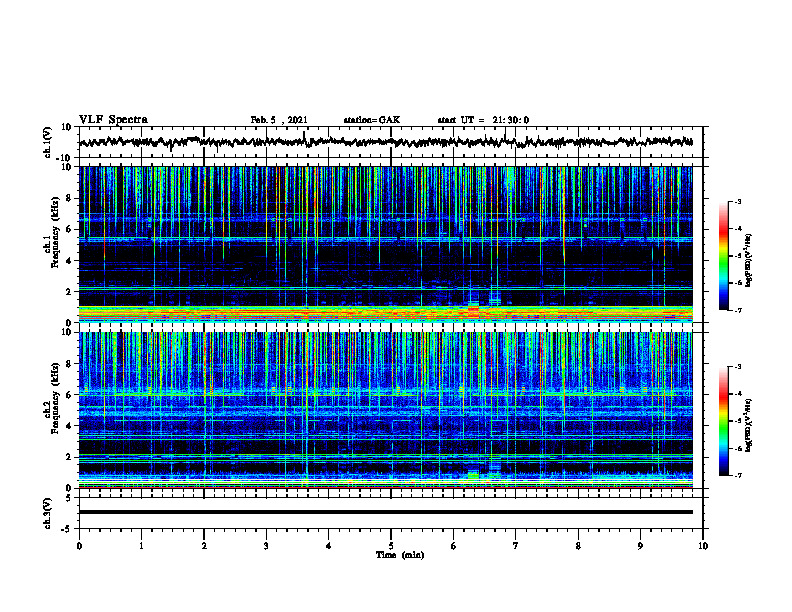Click the "-3" tick on the ch.2 colorbar
Viewport: 792px width, 612px height.
click(738, 367)
